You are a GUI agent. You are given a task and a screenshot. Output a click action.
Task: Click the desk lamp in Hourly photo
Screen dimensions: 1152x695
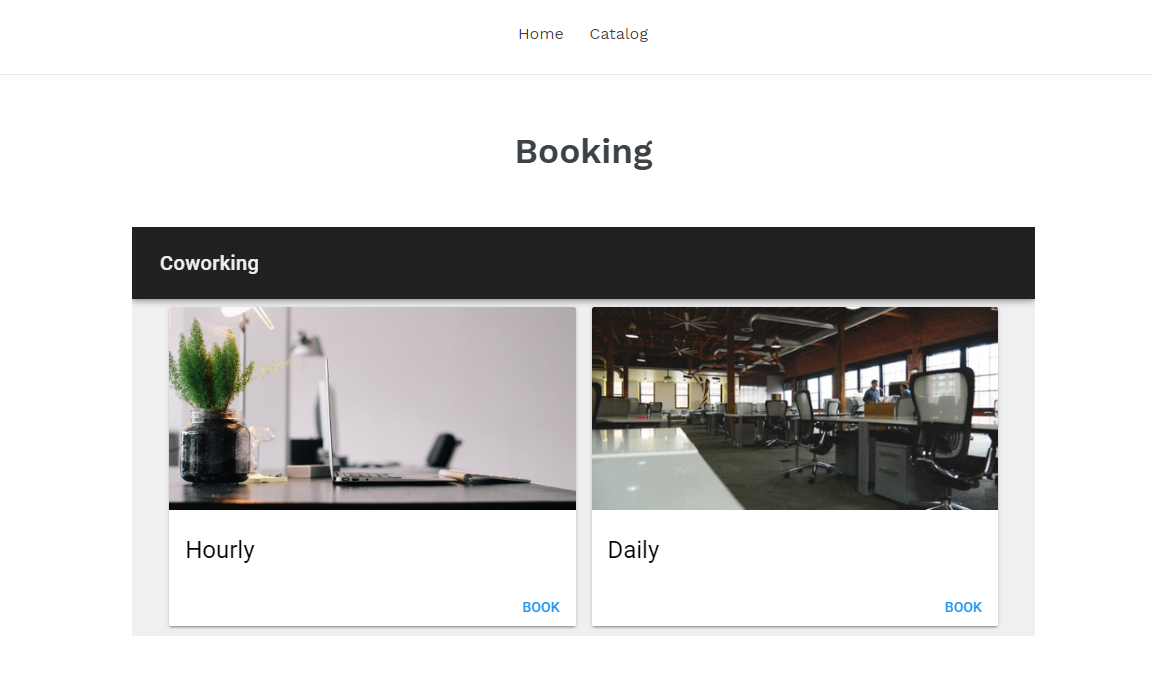tap(305, 345)
